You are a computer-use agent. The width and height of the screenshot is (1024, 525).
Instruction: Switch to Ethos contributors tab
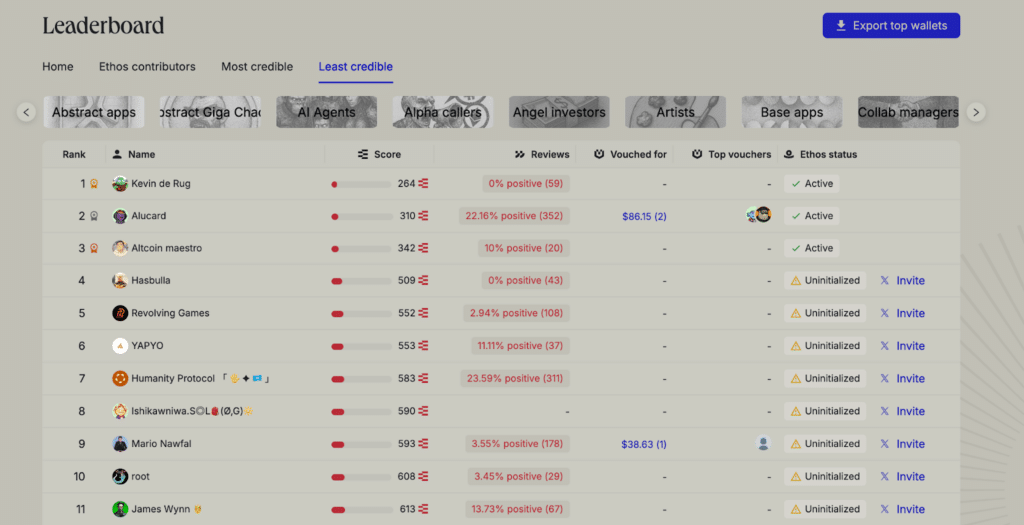(x=147, y=67)
